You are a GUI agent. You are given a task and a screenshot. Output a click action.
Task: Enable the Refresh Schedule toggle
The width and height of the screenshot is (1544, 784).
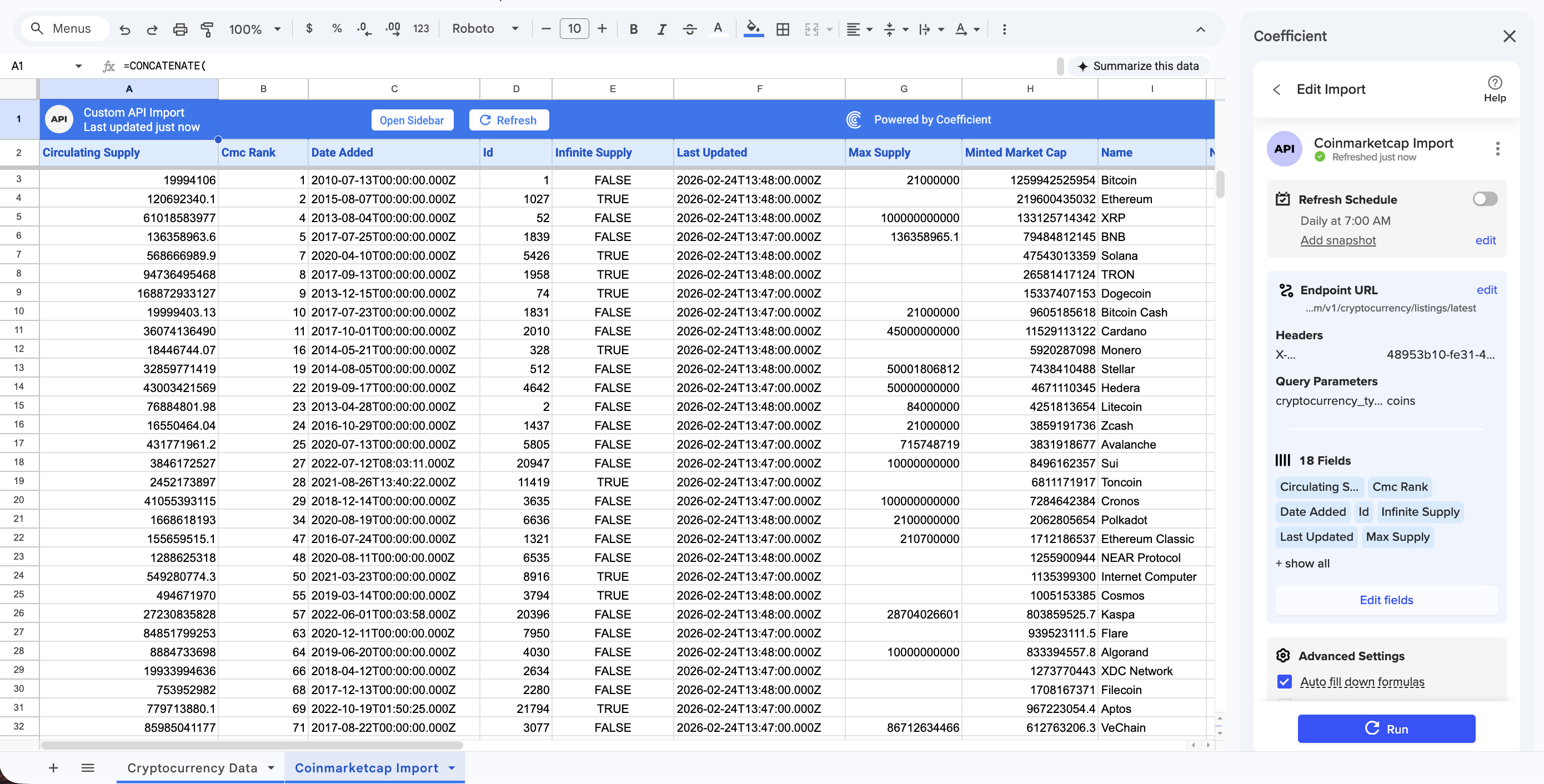pyautogui.click(x=1485, y=199)
